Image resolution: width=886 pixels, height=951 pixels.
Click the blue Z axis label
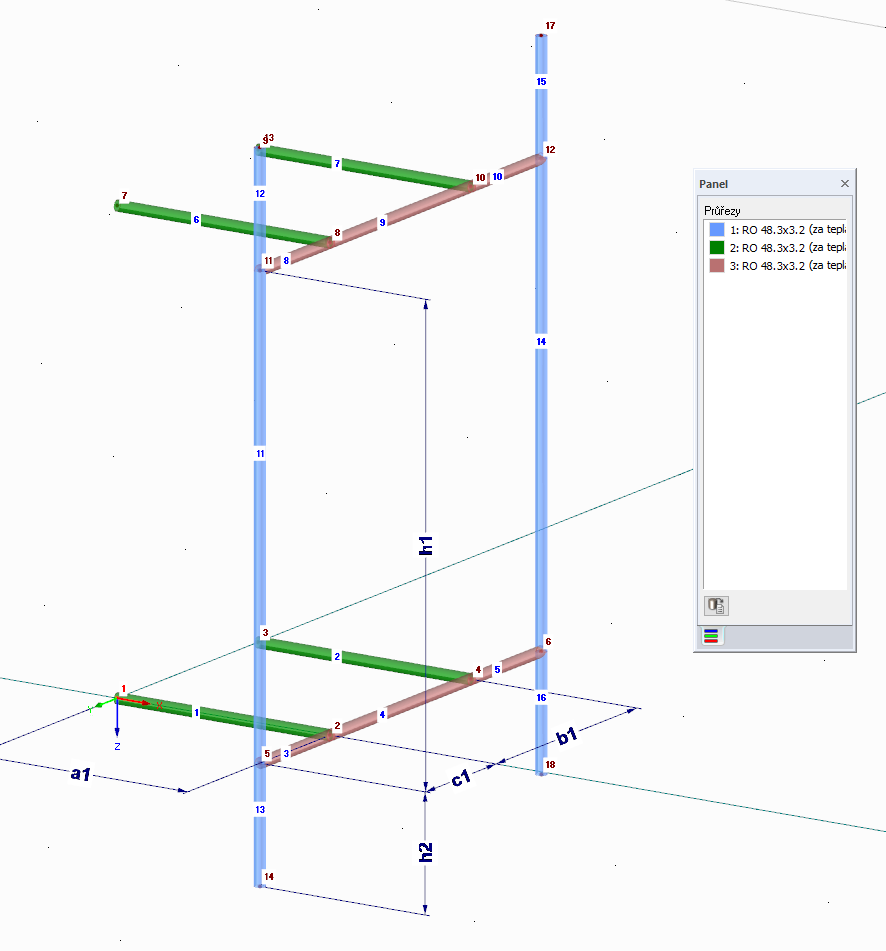click(117, 747)
